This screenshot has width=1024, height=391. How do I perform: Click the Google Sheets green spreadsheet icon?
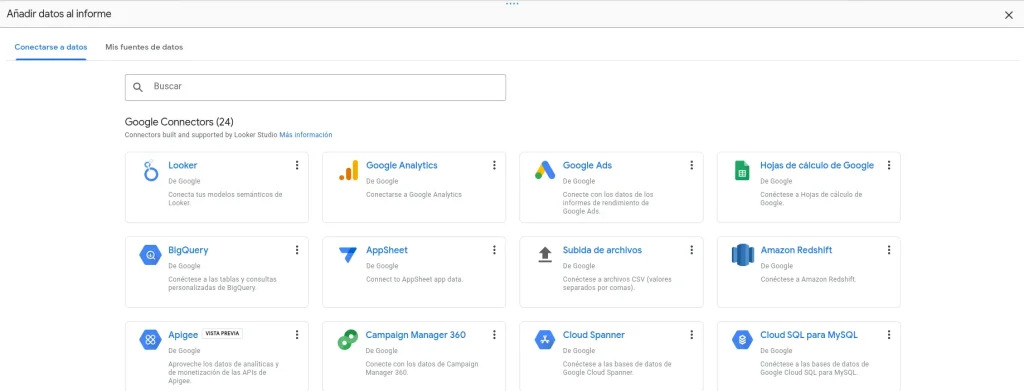click(x=742, y=170)
